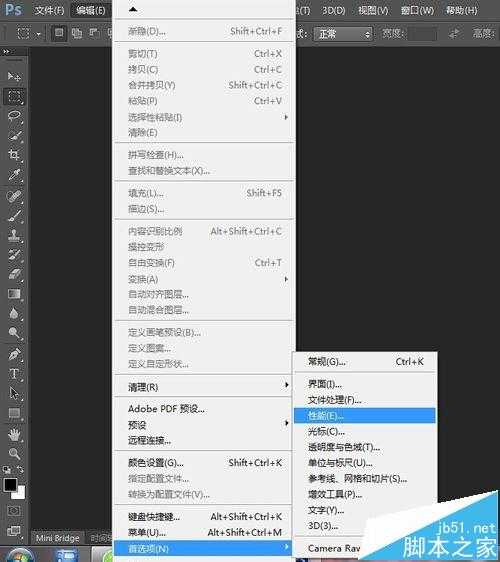Screen dimensions: 500x562
Task: Choose 参考线、网格和切片(S)... preferences
Action: tap(365, 479)
